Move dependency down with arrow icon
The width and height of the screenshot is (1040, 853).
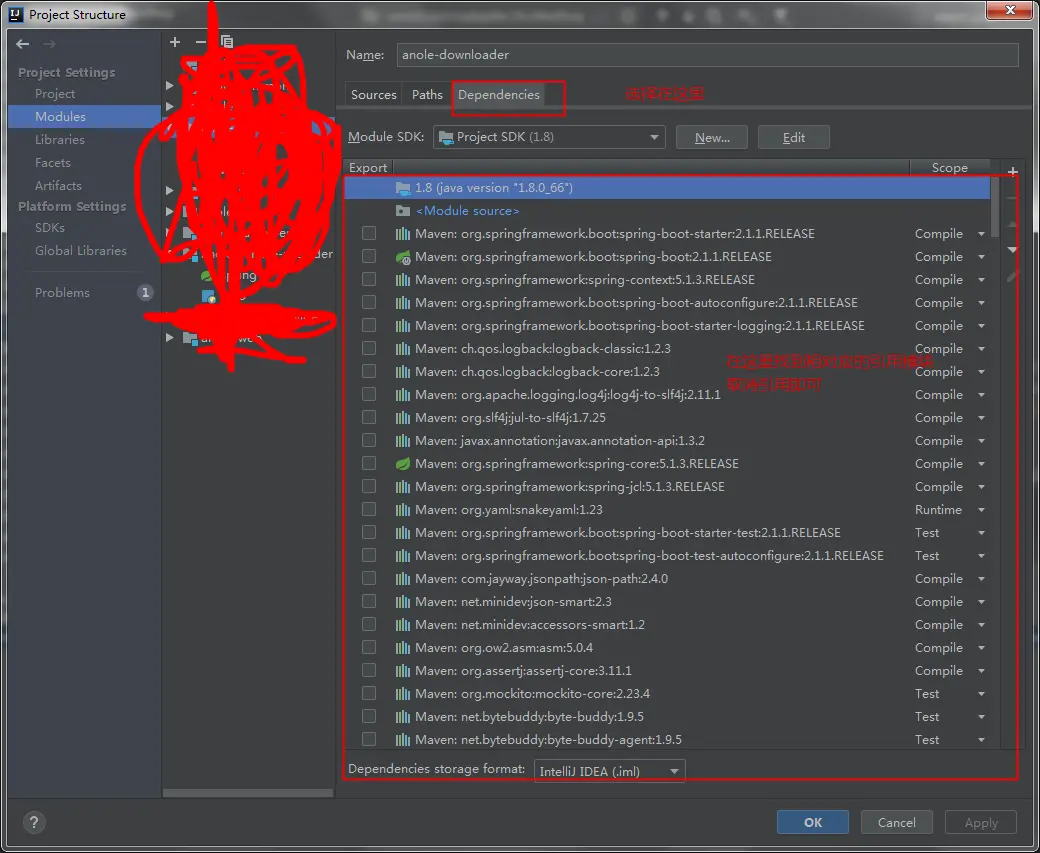pos(1012,250)
